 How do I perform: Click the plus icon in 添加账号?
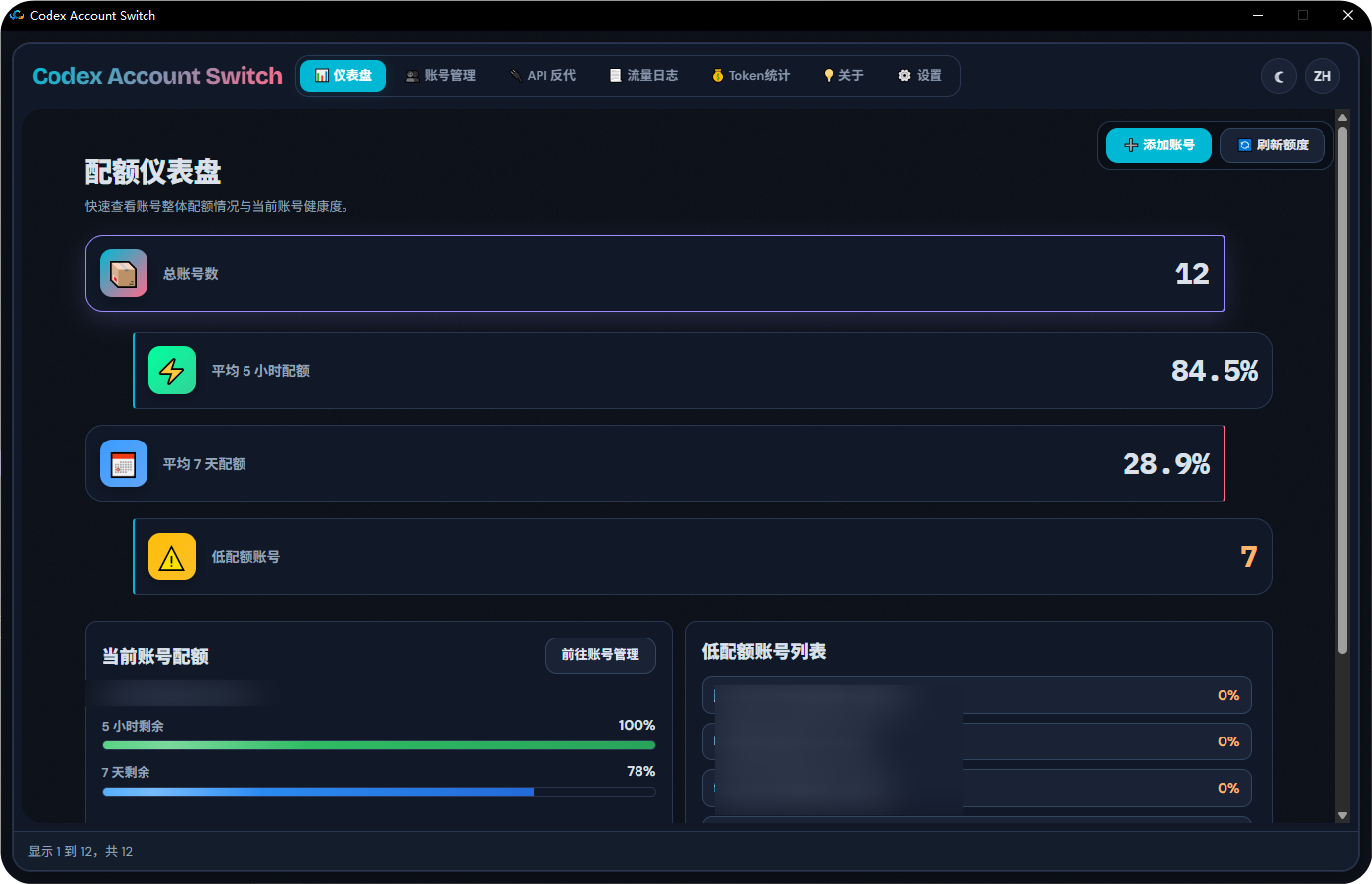(1131, 146)
